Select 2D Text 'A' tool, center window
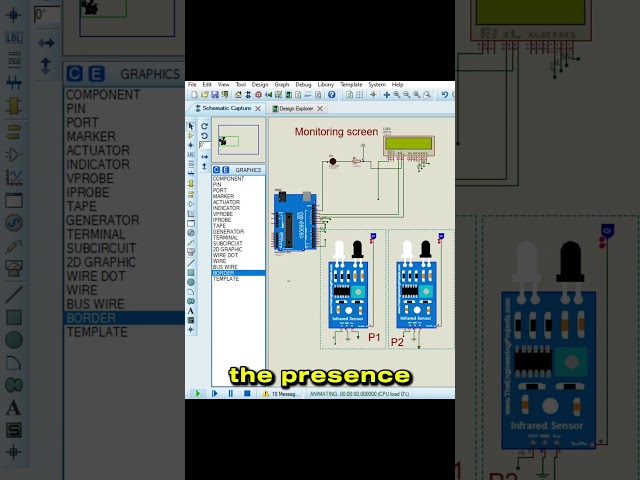Viewport: 640px width, 480px height. pos(191,311)
